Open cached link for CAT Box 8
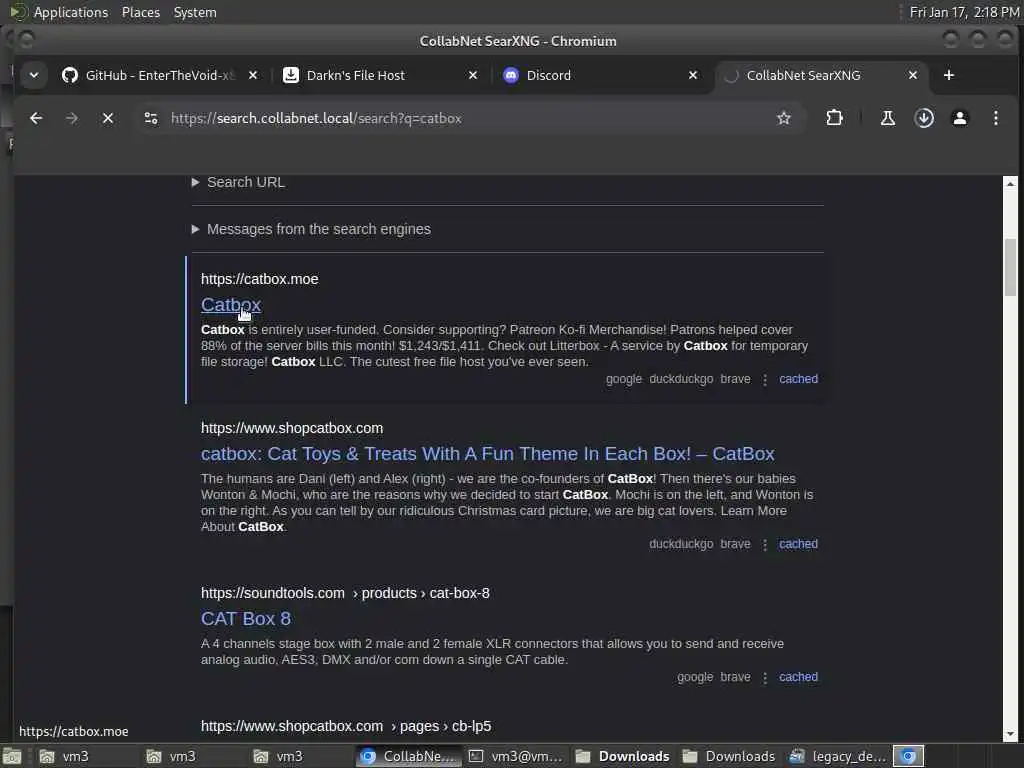 point(798,677)
